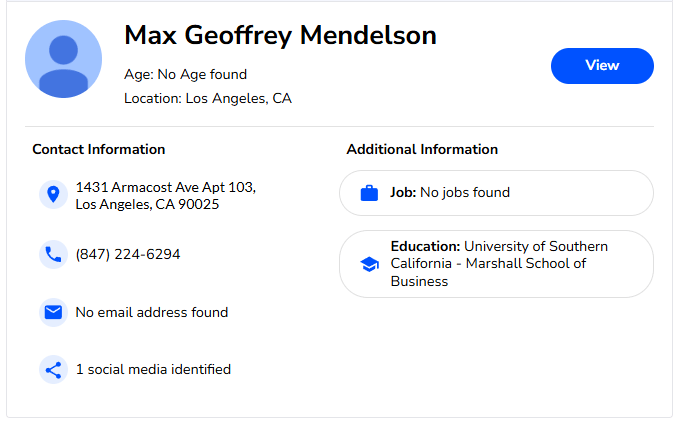
Task: Click the profile avatar placeholder image
Action: [63, 60]
